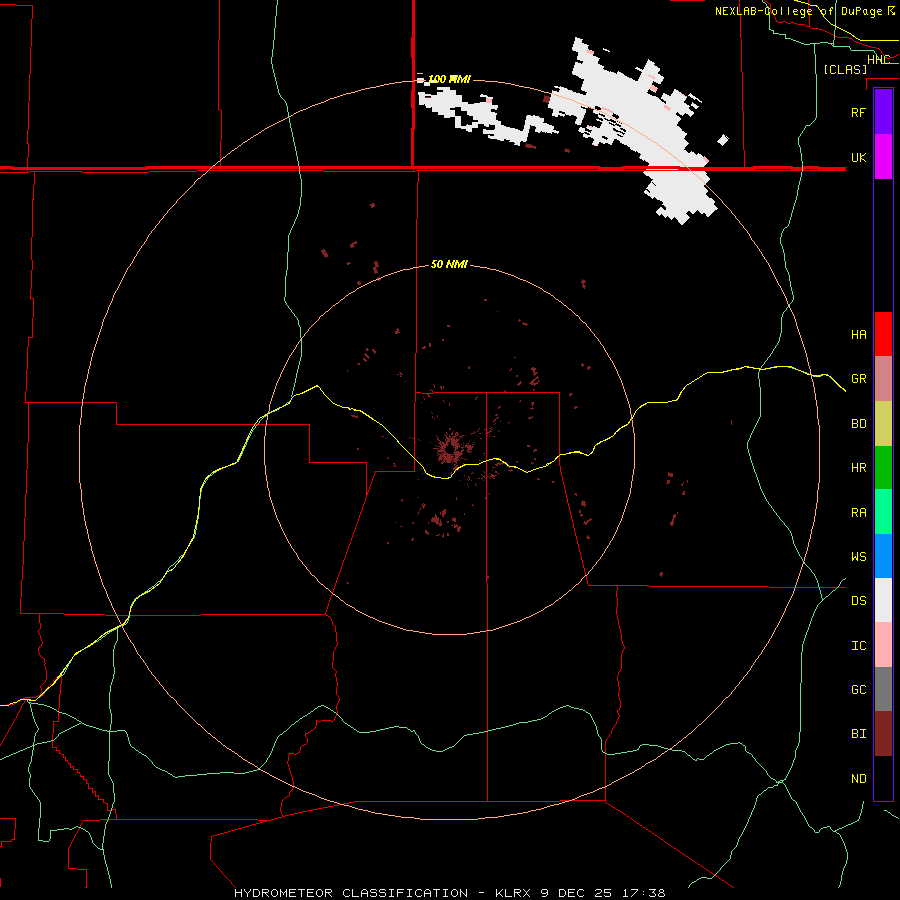This screenshot has width=900, height=900.
Task: Click the "NEXLAB-College of DuPage" credit text
Action: tap(798, 11)
